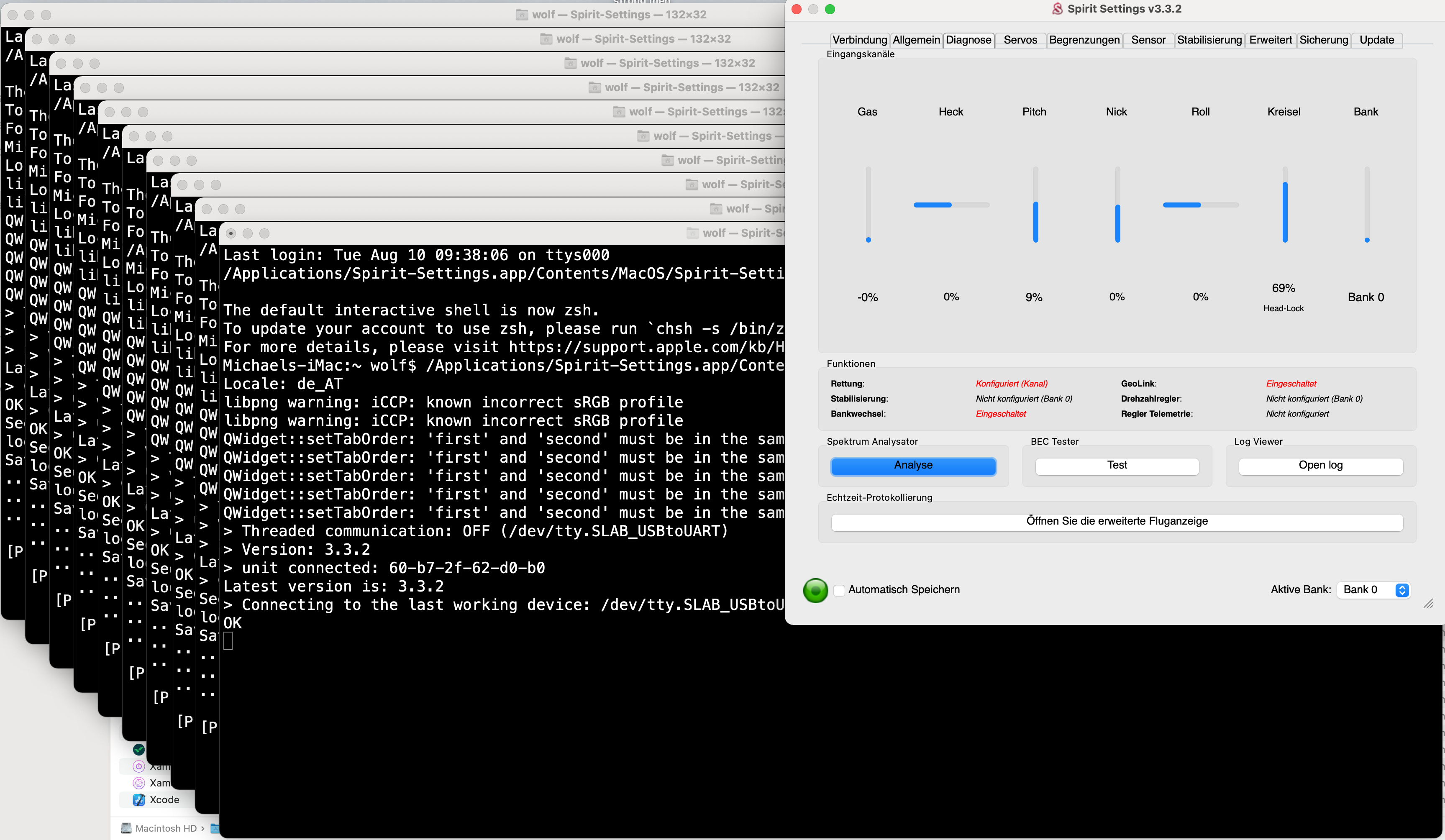This screenshot has width=1445, height=840.
Task: Click the Macintosh HD path icon
Action: [x=126, y=828]
